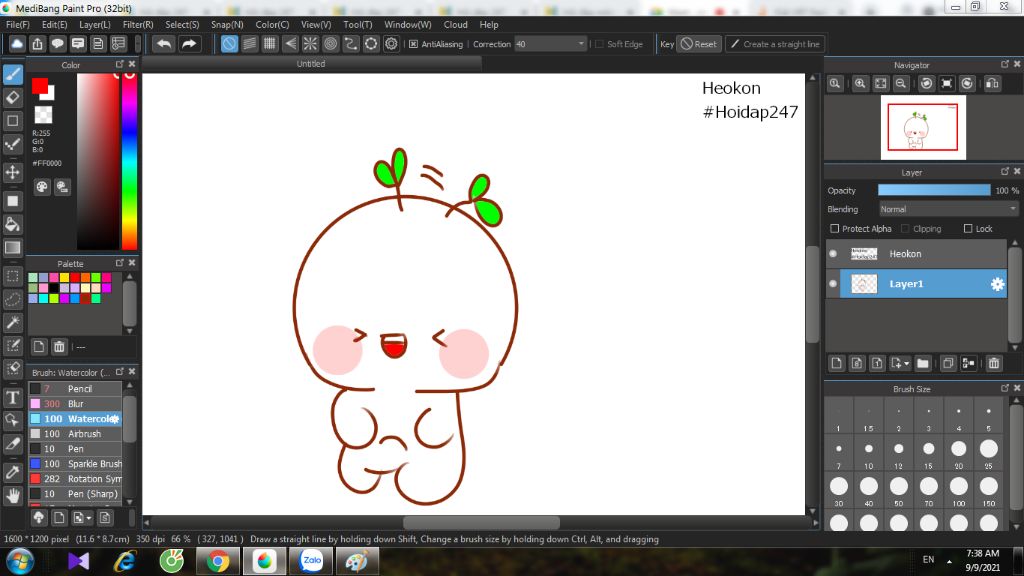
Task: Open Google Chrome from taskbar
Action: (217, 561)
